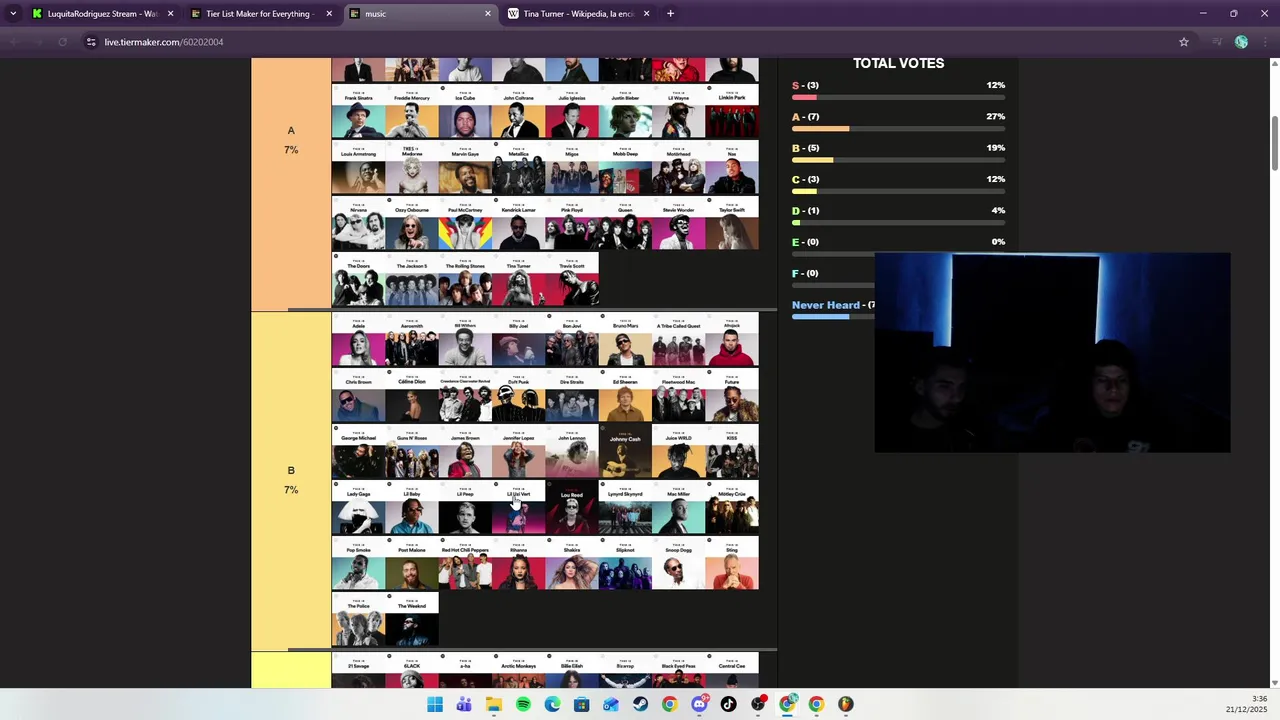Select the Ed Sheeran thumbnail
This screenshot has width=1280, height=720.
click(625, 396)
